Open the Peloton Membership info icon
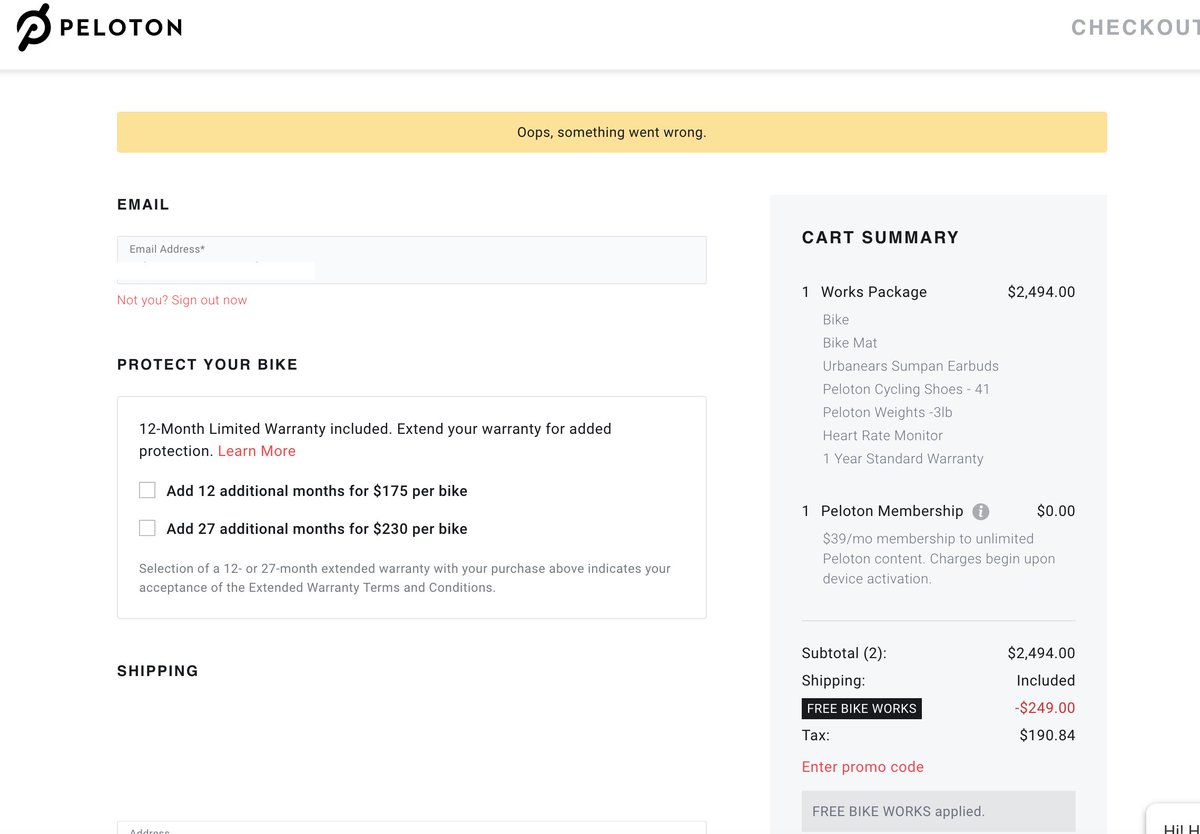The image size is (1200, 834). point(981,511)
